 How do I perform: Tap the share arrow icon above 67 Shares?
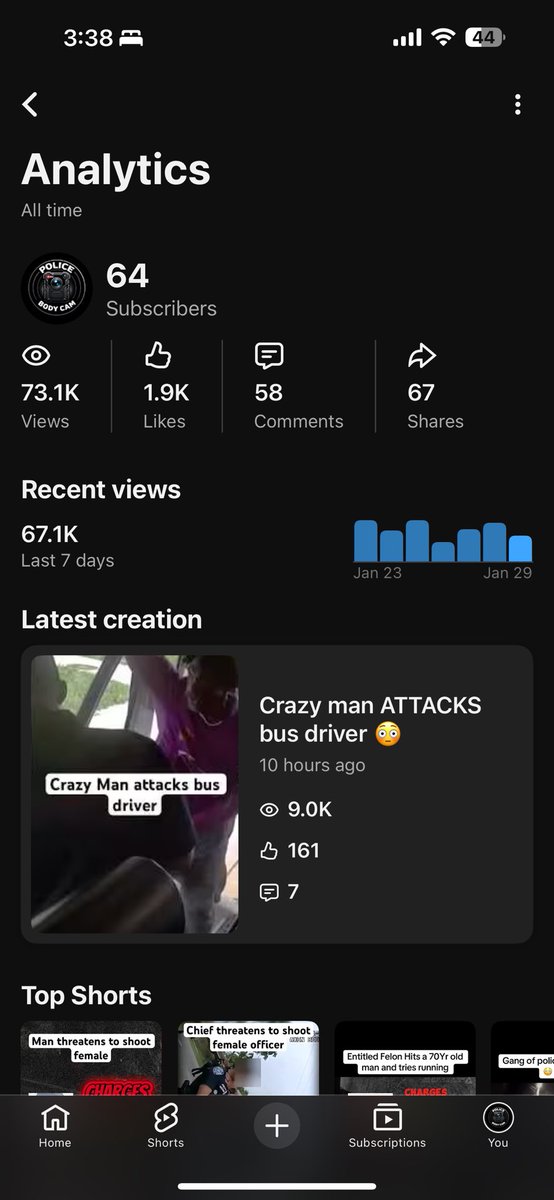[421, 355]
